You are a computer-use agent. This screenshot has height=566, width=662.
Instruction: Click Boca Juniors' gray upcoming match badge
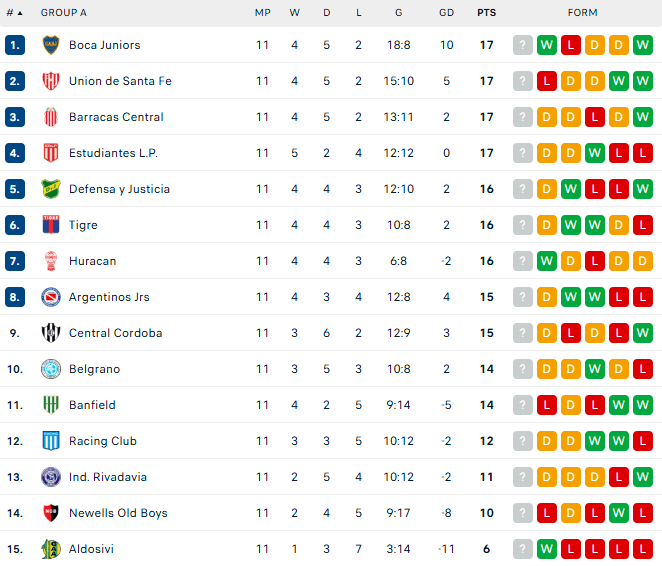point(523,45)
